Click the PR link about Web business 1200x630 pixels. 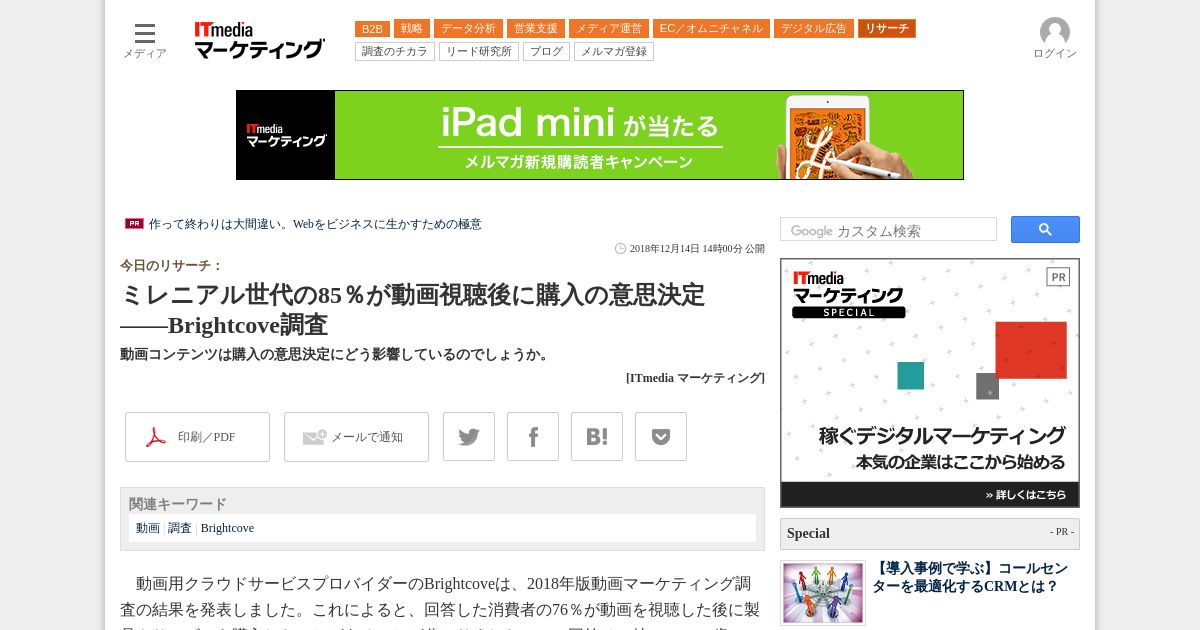(x=315, y=224)
